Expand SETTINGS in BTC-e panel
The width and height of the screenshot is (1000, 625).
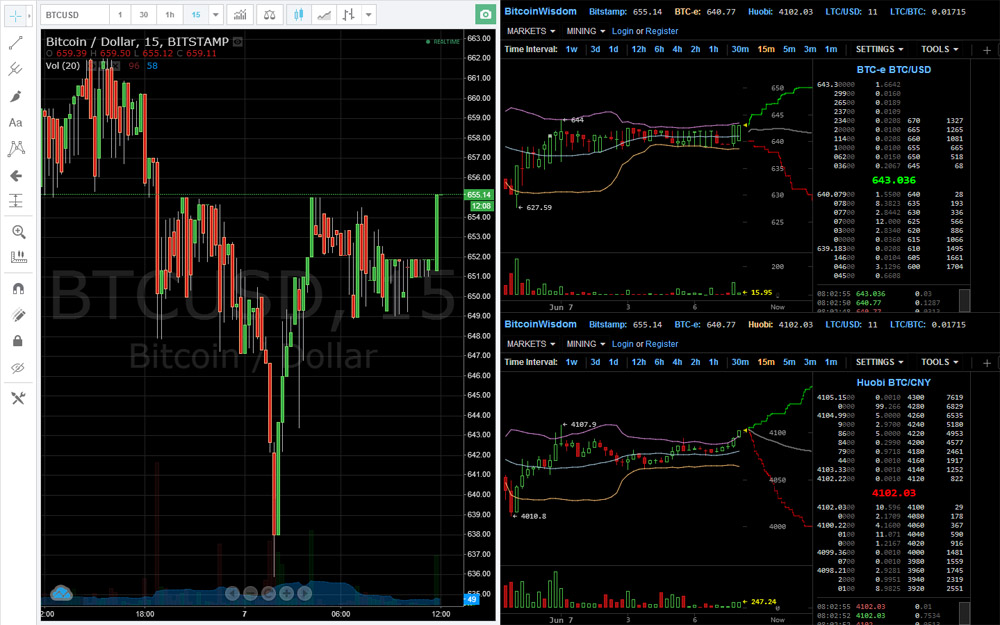coord(879,49)
